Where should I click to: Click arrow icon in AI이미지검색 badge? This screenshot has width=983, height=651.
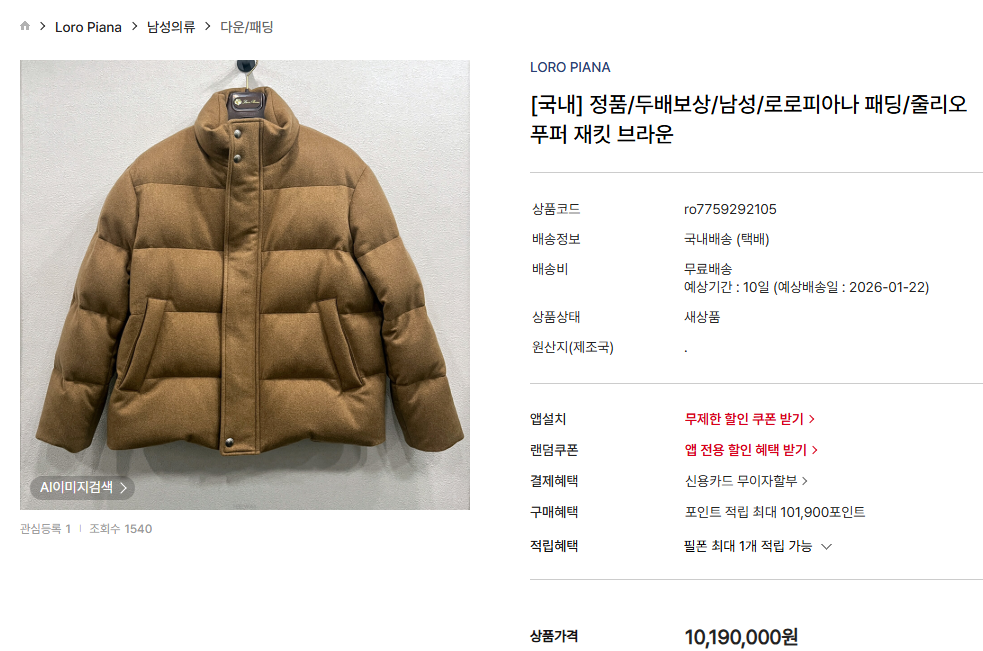(x=124, y=488)
